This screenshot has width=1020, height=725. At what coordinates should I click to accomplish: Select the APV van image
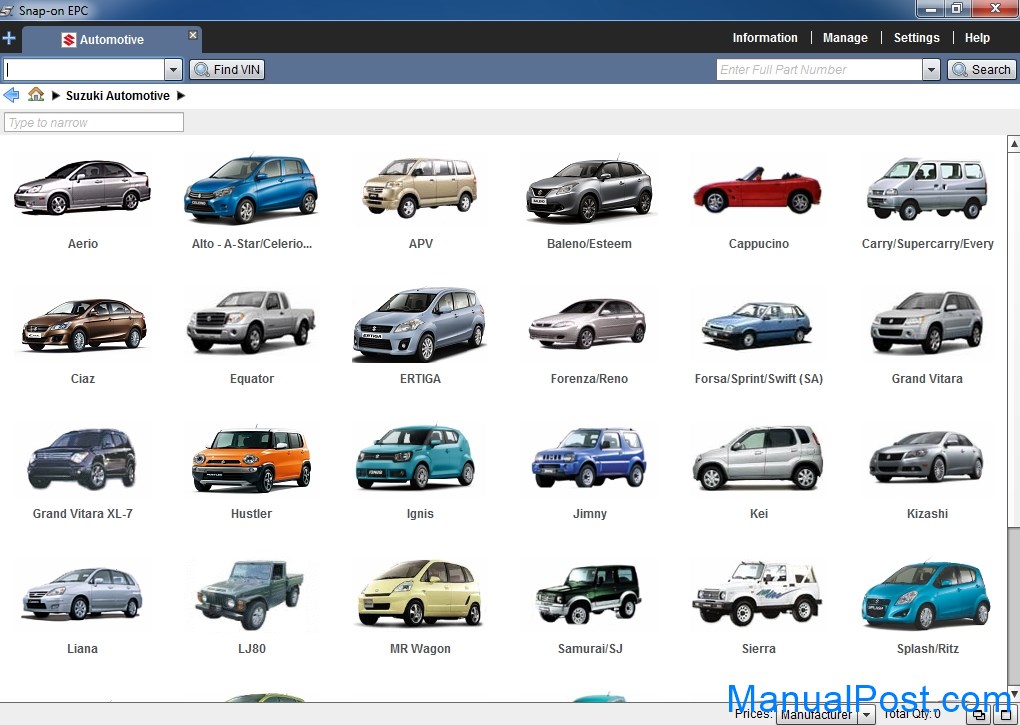[420, 187]
